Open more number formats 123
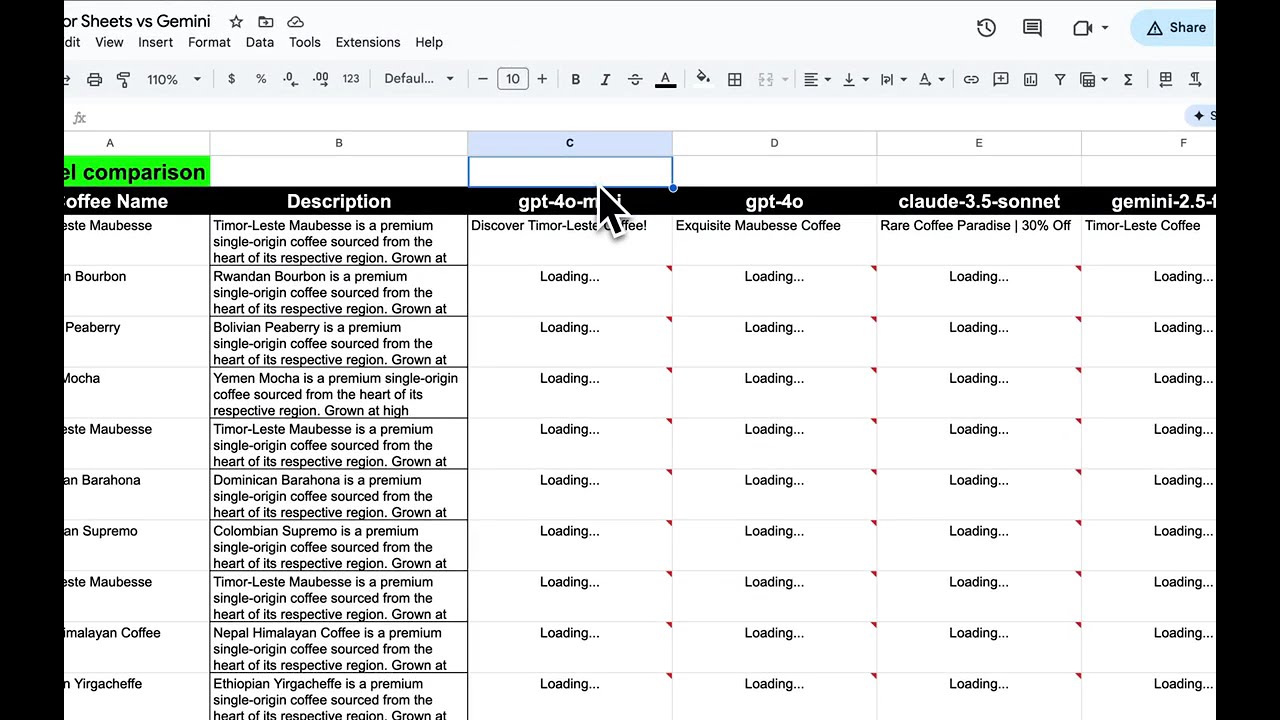Viewport: 1280px width, 720px height. coord(351,79)
